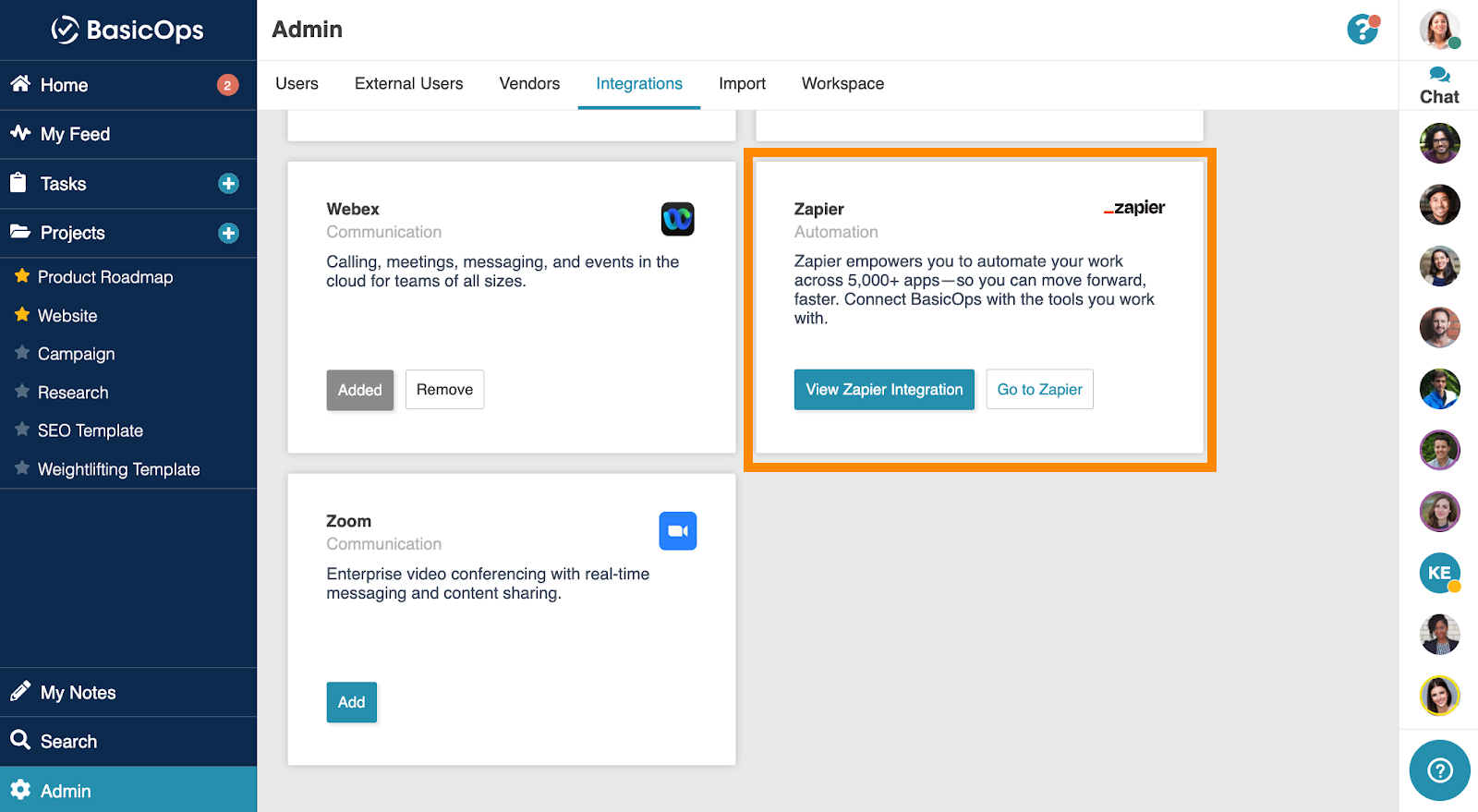The height and width of the screenshot is (812, 1478).
Task: Open Home in the sidebar
Action: point(128,85)
